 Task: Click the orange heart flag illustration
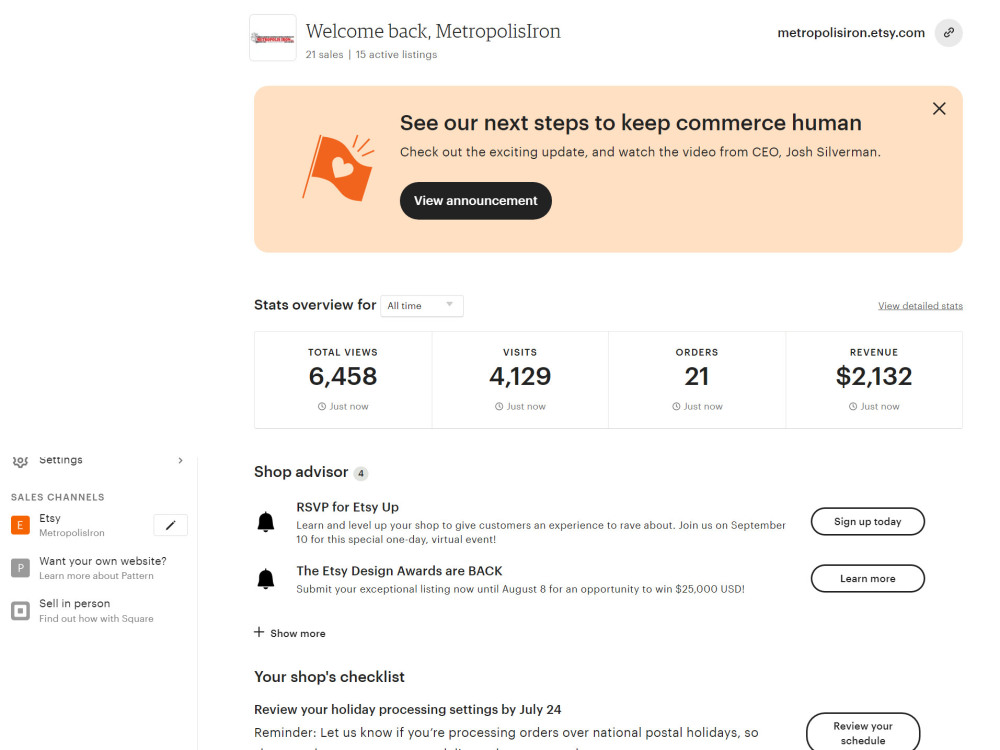click(x=339, y=168)
